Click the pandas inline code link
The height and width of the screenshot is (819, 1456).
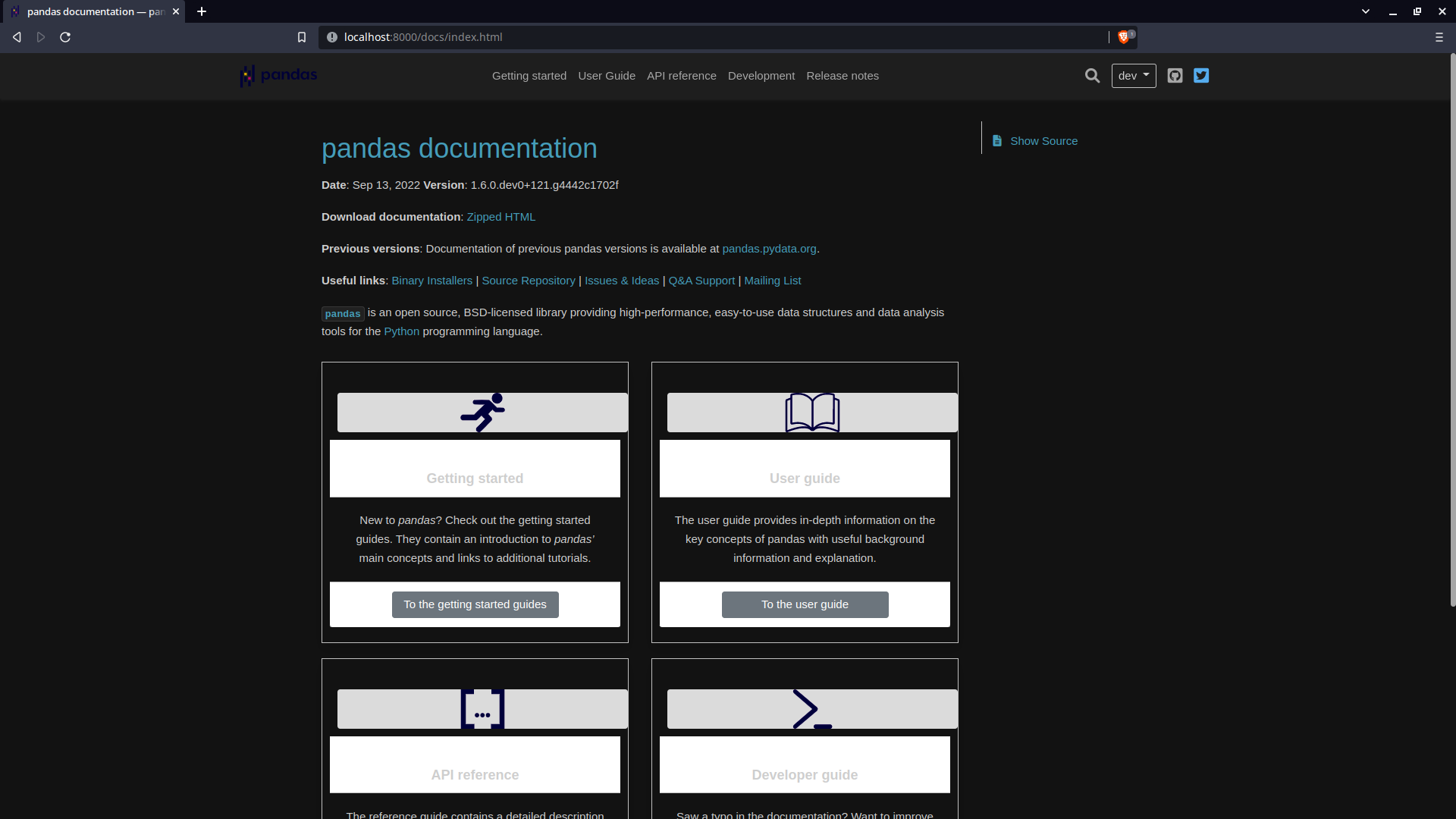343,313
